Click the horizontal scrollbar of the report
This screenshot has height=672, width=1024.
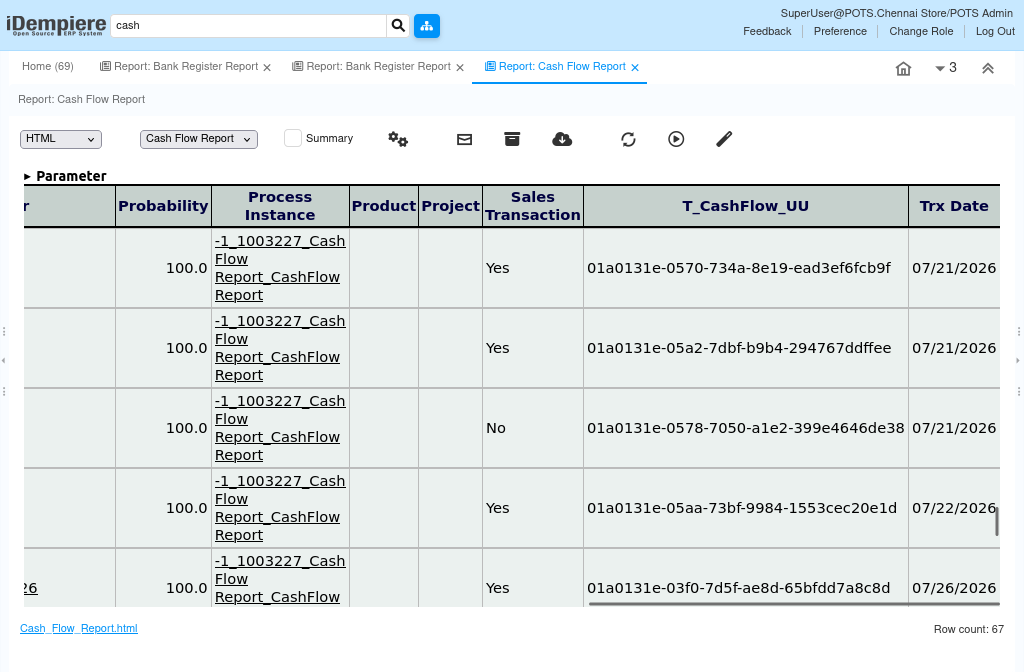point(793,603)
